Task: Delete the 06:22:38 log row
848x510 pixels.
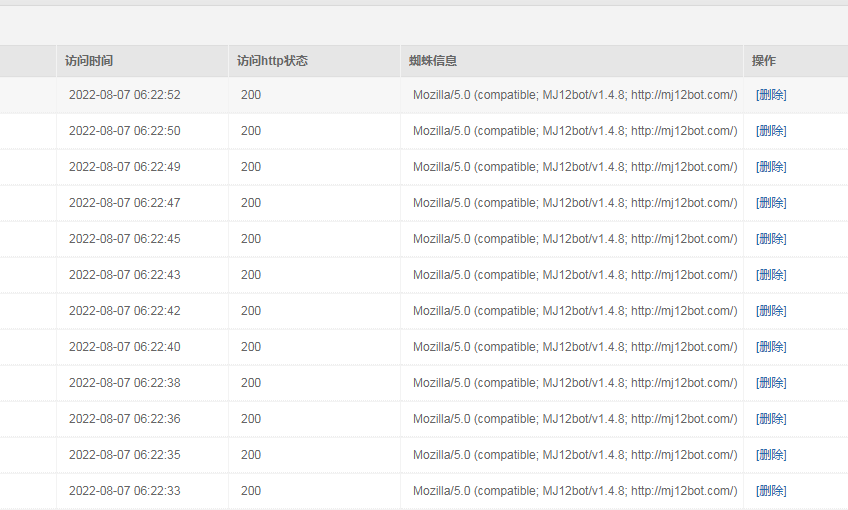Action: click(771, 383)
